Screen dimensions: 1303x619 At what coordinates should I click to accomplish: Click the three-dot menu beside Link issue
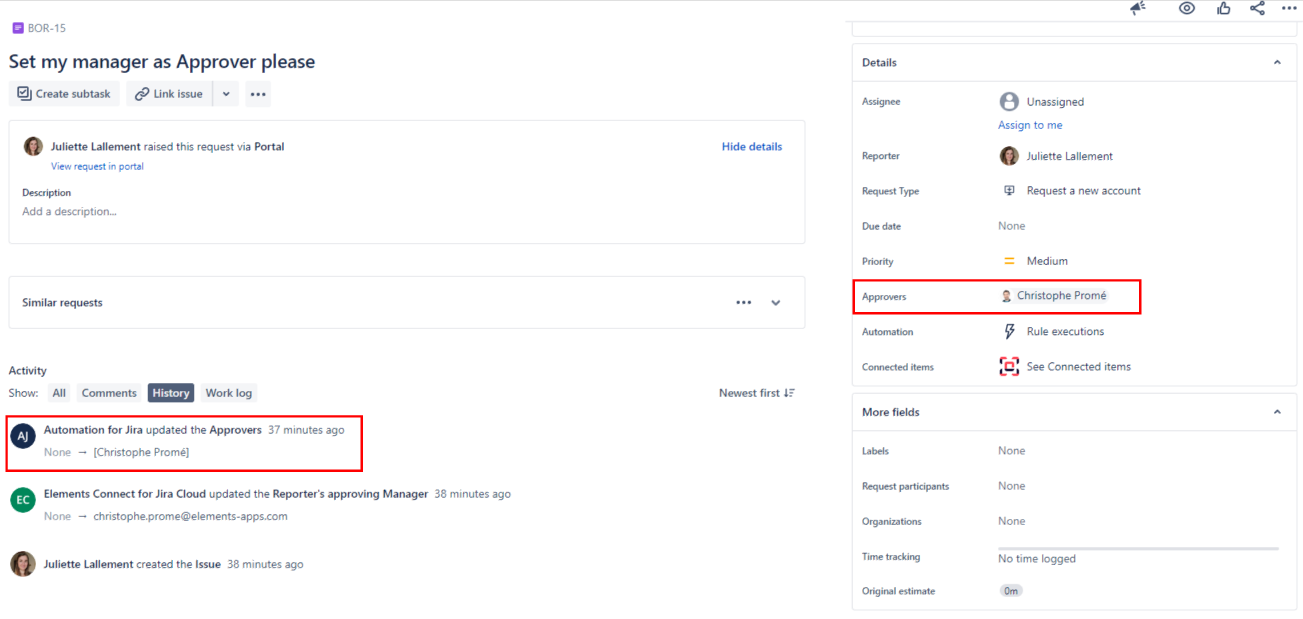coord(258,94)
